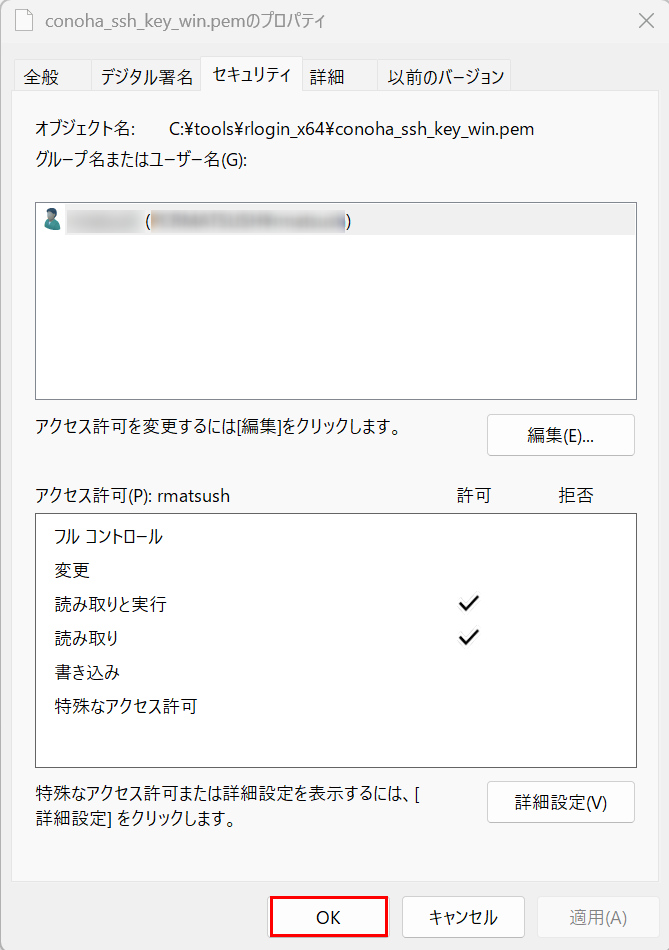Click the 読み取りと実行 allow checkmark
This screenshot has height=950, width=669.
pos(469,603)
